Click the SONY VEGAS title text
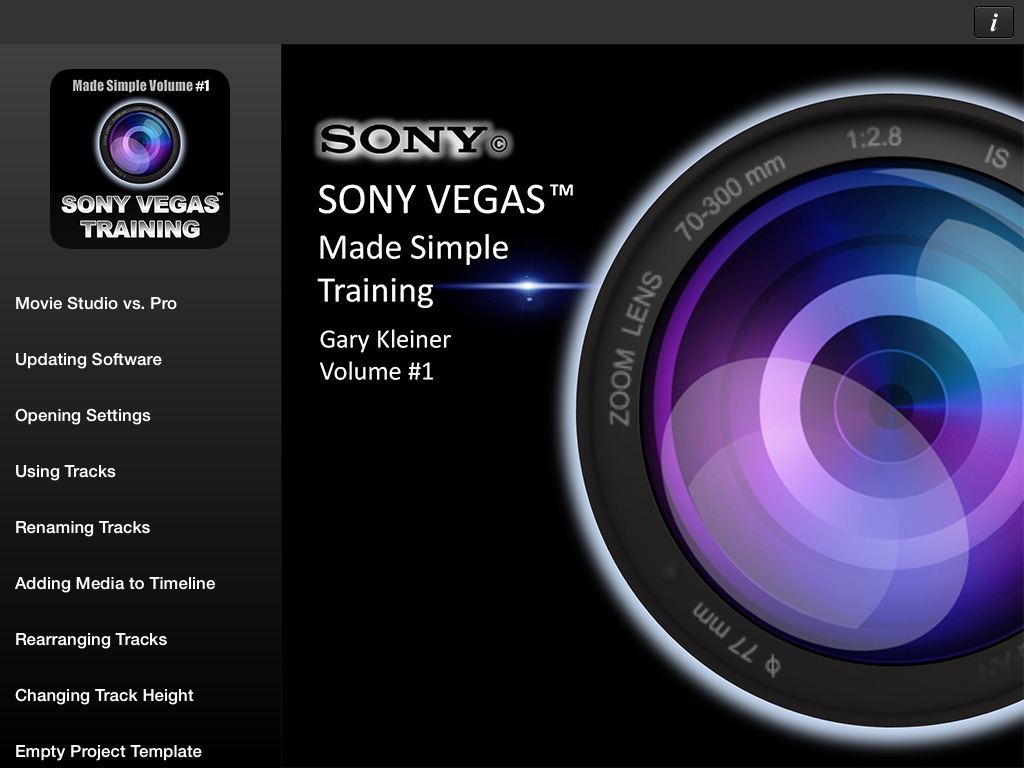 point(445,199)
